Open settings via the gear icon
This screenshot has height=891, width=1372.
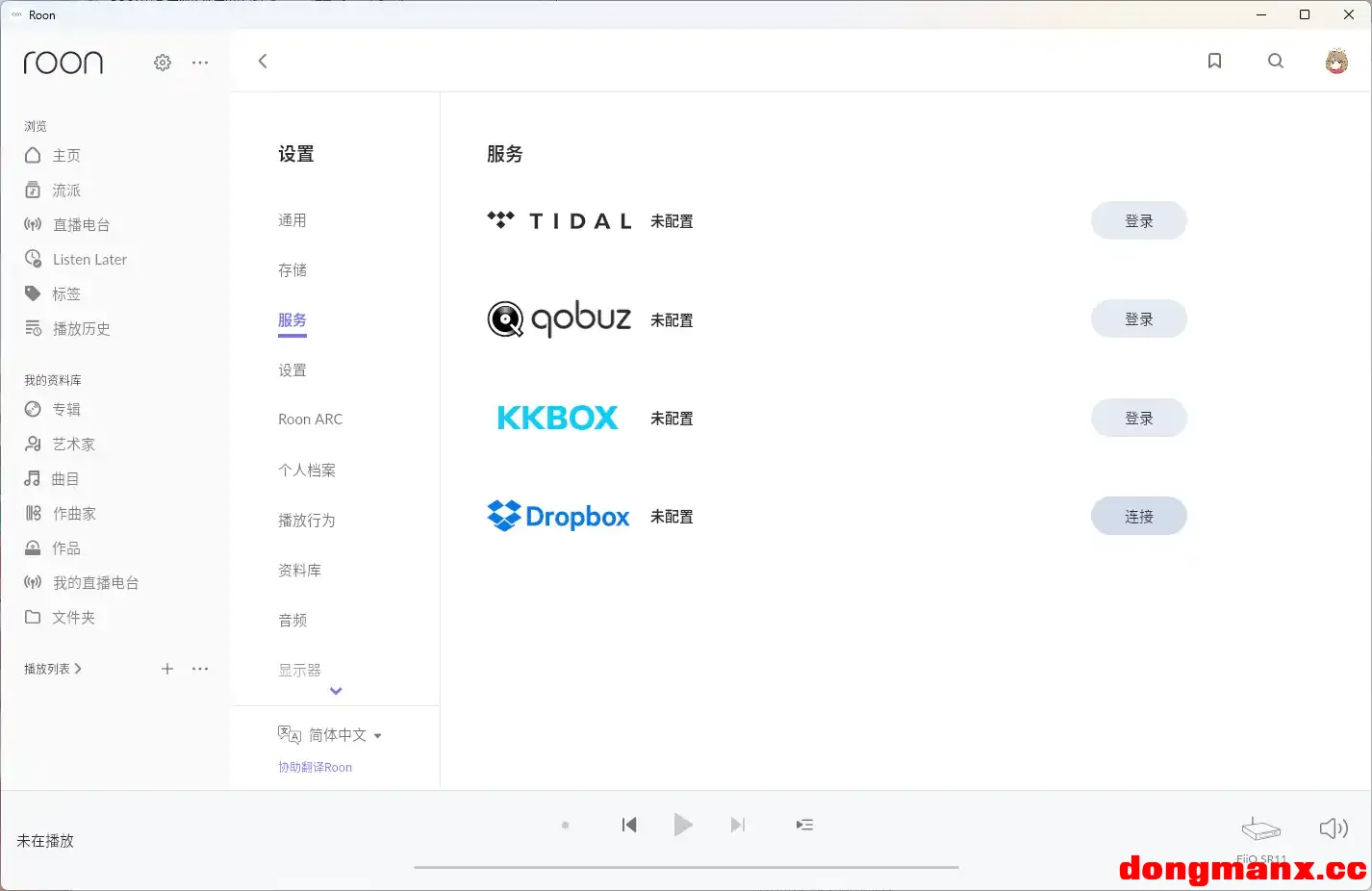[163, 63]
